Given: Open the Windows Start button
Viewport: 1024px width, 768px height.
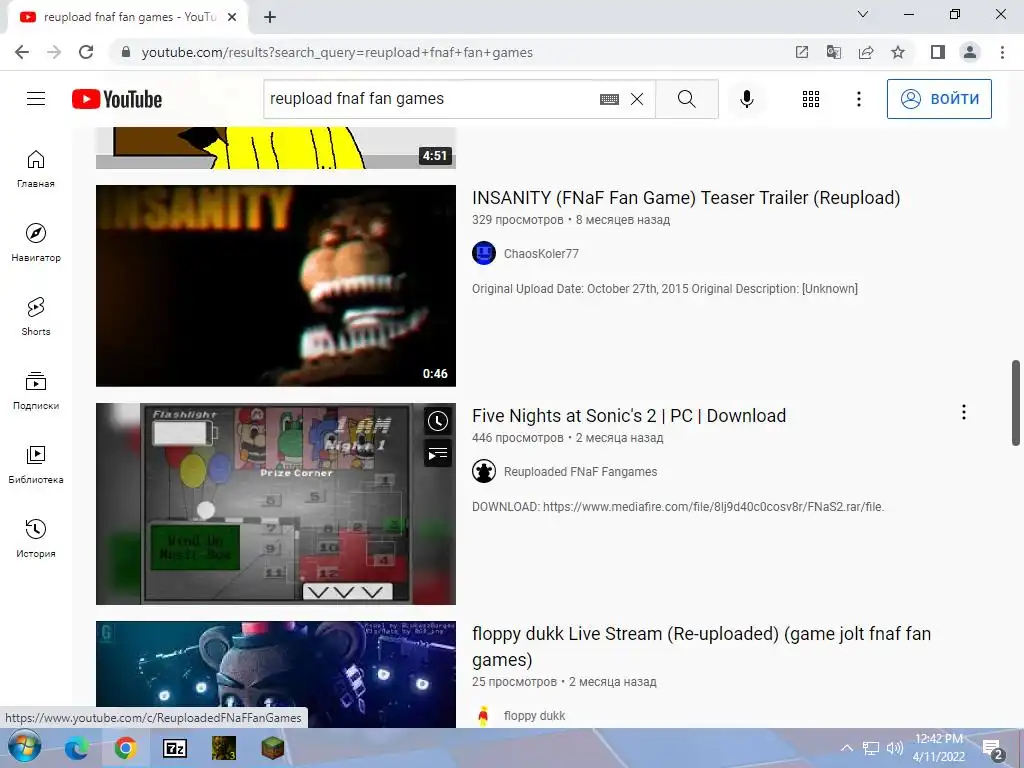Looking at the screenshot, I should (24, 748).
